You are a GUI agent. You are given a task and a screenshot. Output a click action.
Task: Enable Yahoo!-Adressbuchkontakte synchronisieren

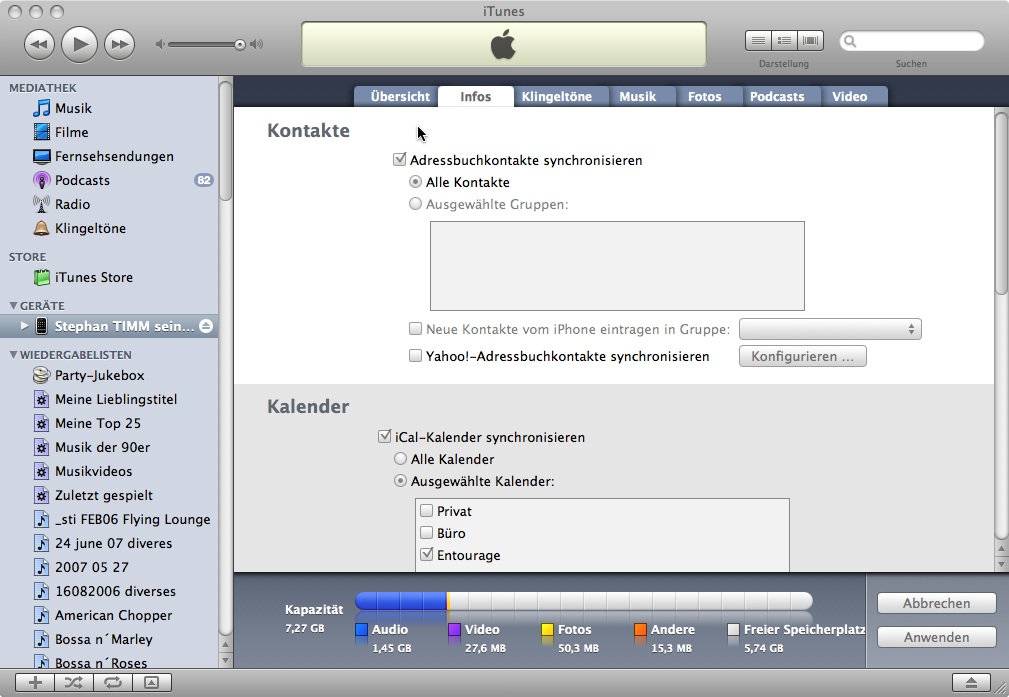[x=416, y=356]
